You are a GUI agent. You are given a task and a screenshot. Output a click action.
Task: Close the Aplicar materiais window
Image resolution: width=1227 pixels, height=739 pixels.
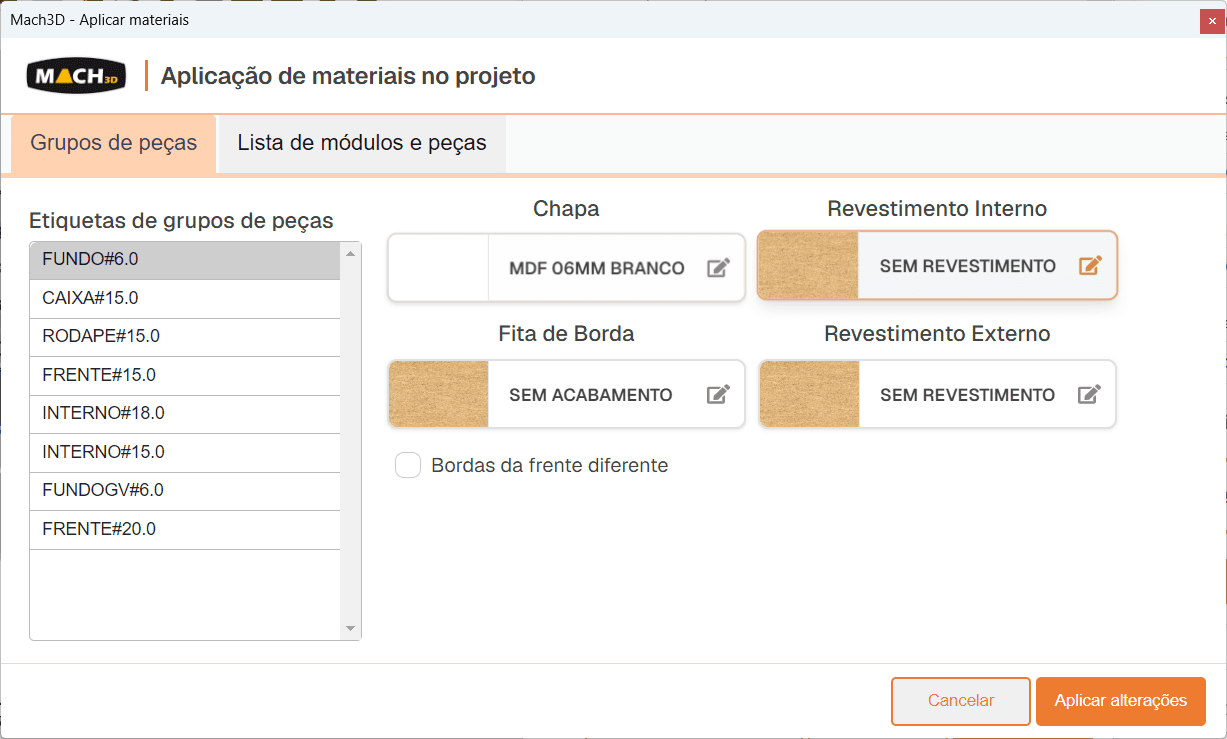(1213, 20)
